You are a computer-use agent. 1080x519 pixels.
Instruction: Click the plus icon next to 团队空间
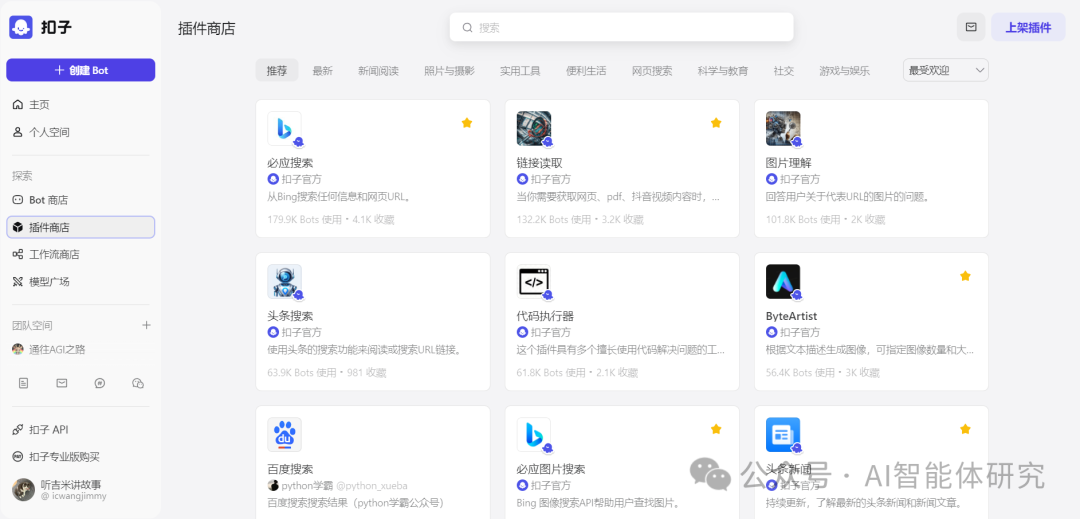146,325
